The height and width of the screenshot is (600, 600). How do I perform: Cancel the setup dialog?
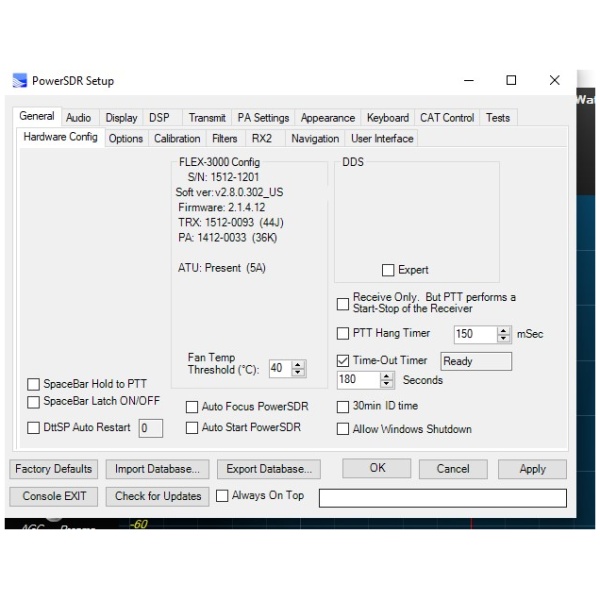point(453,469)
